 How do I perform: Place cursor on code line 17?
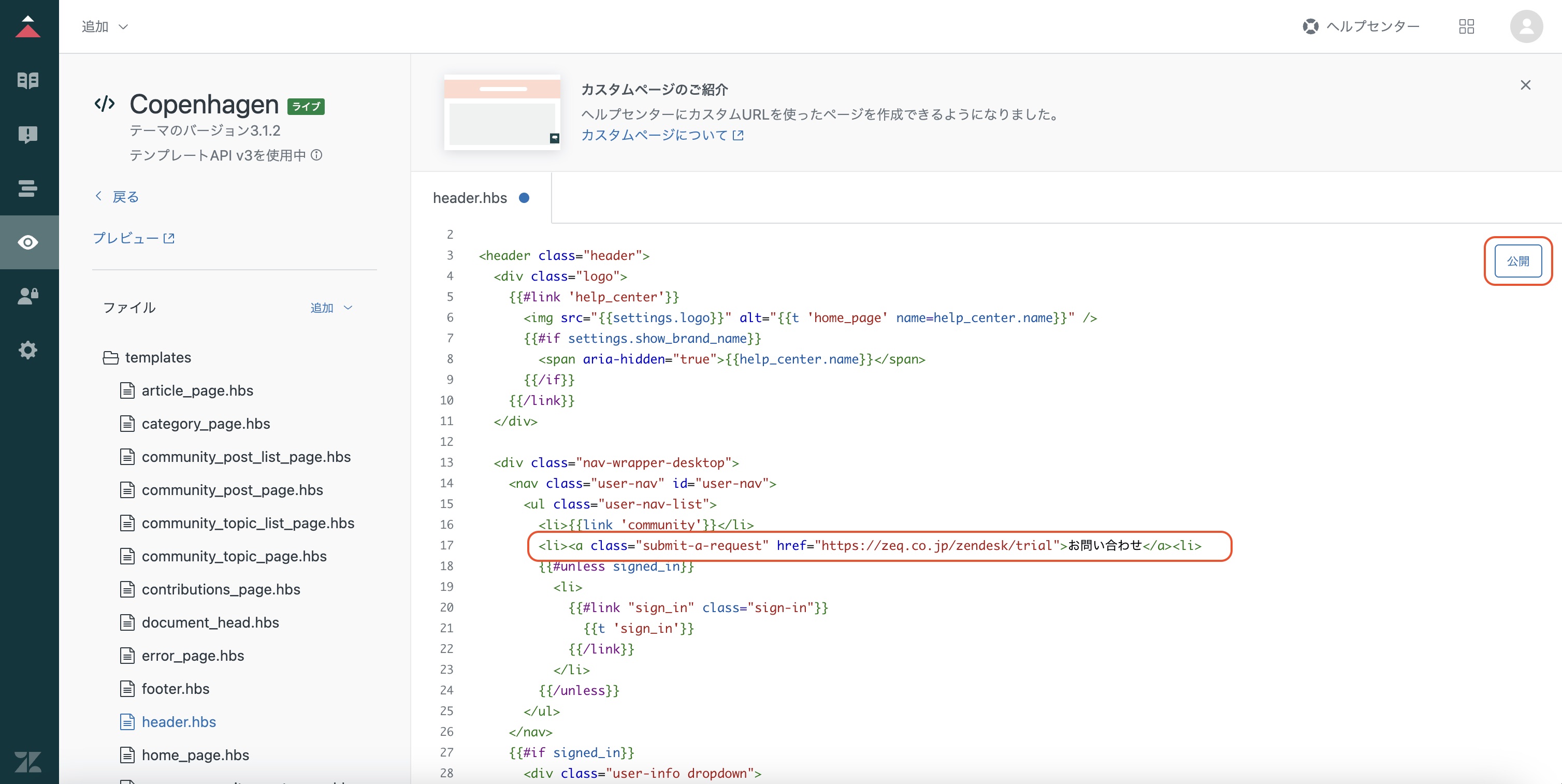tap(870, 545)
